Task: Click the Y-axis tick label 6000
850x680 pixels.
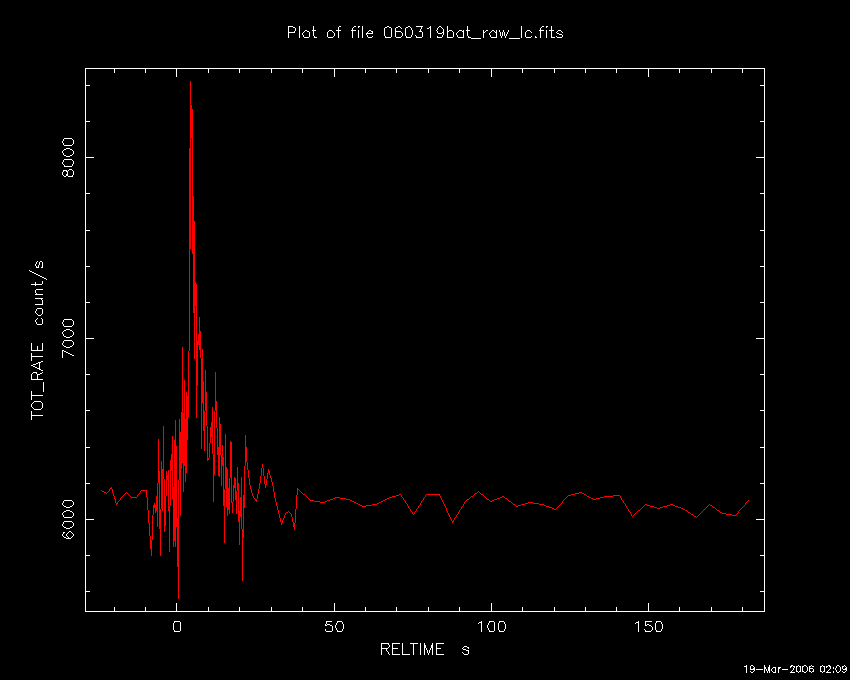Action: pos(68,519)
